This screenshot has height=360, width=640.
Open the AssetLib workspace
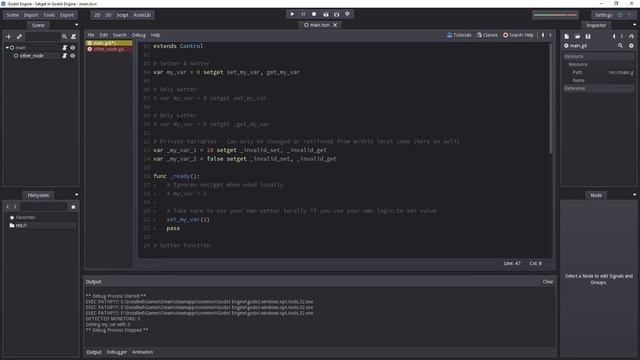pyautogui.click(x=142, y=15)
